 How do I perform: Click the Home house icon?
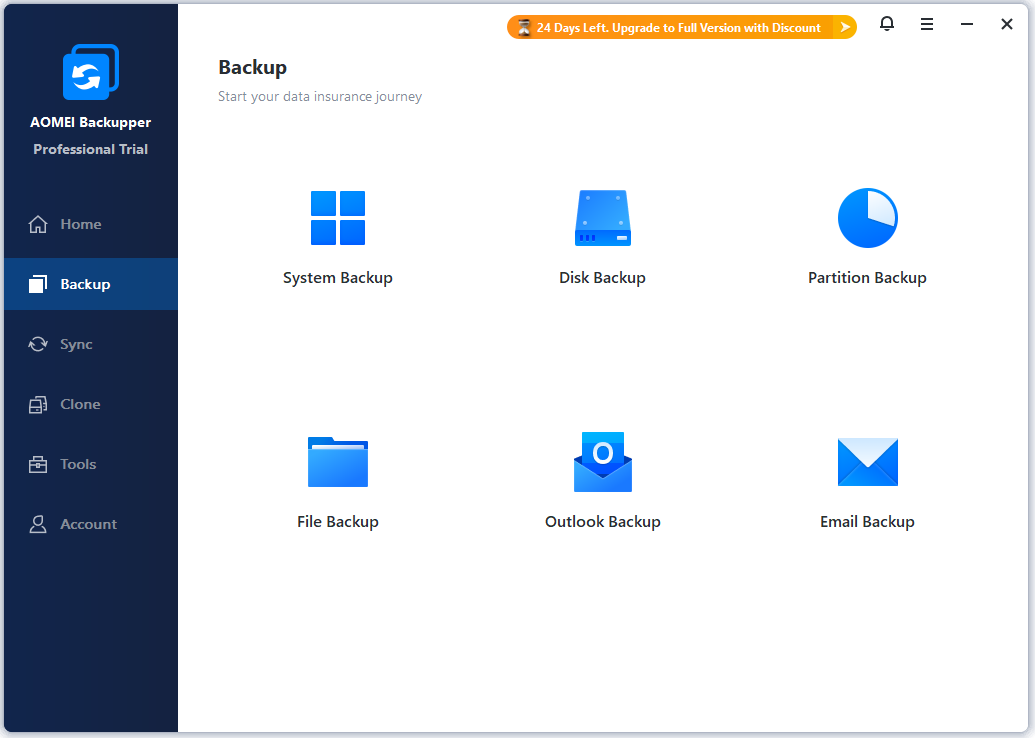click(x=38, y=224)
